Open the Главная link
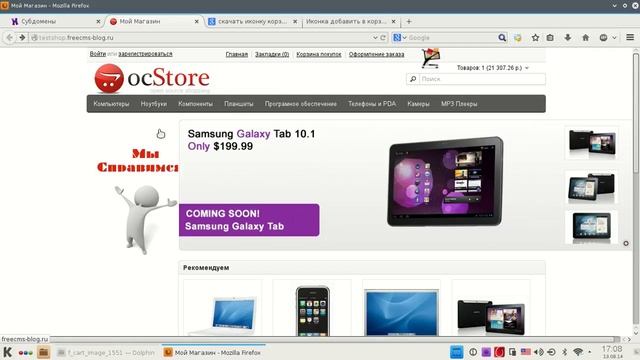 (237, 54)
